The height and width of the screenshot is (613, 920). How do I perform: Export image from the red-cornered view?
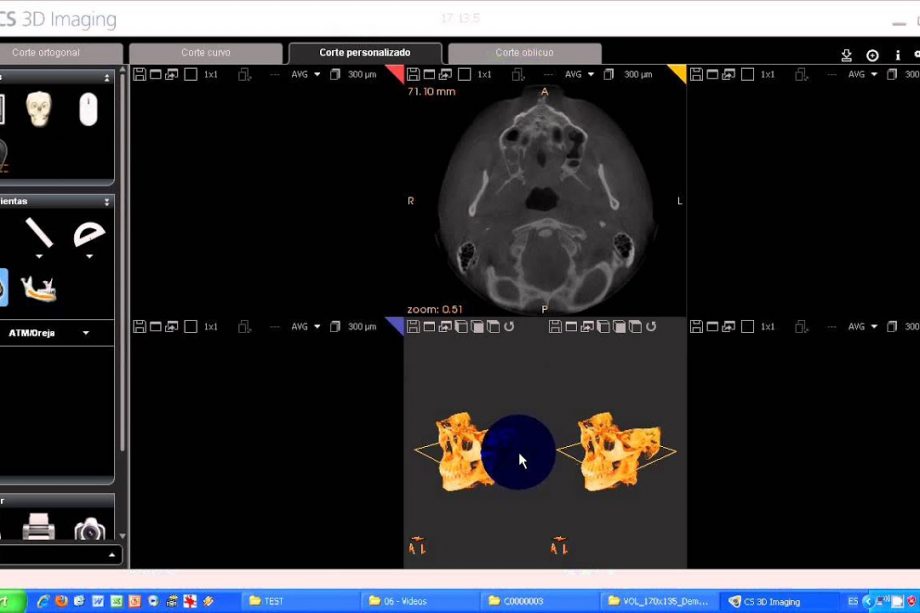[x=171, y=74]
